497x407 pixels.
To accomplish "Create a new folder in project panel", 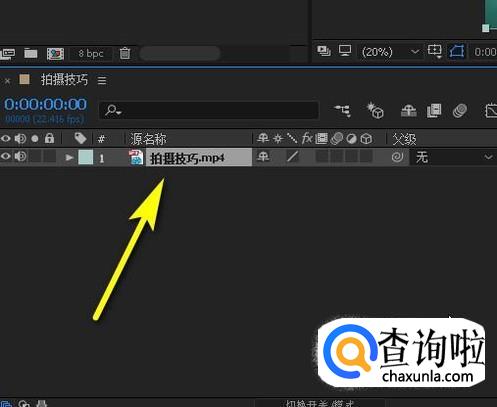I will 31,53.
